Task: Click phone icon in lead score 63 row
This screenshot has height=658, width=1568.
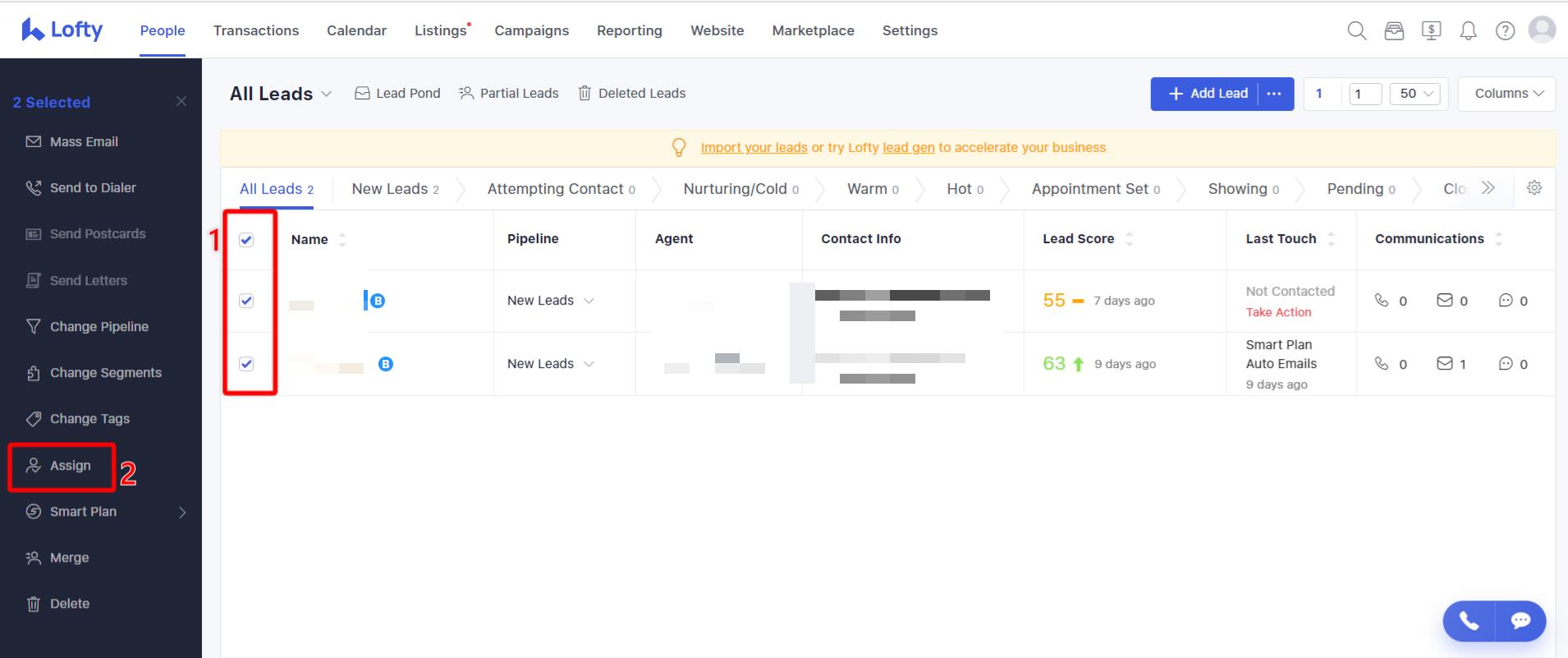Action: (x=1382, y=363)
